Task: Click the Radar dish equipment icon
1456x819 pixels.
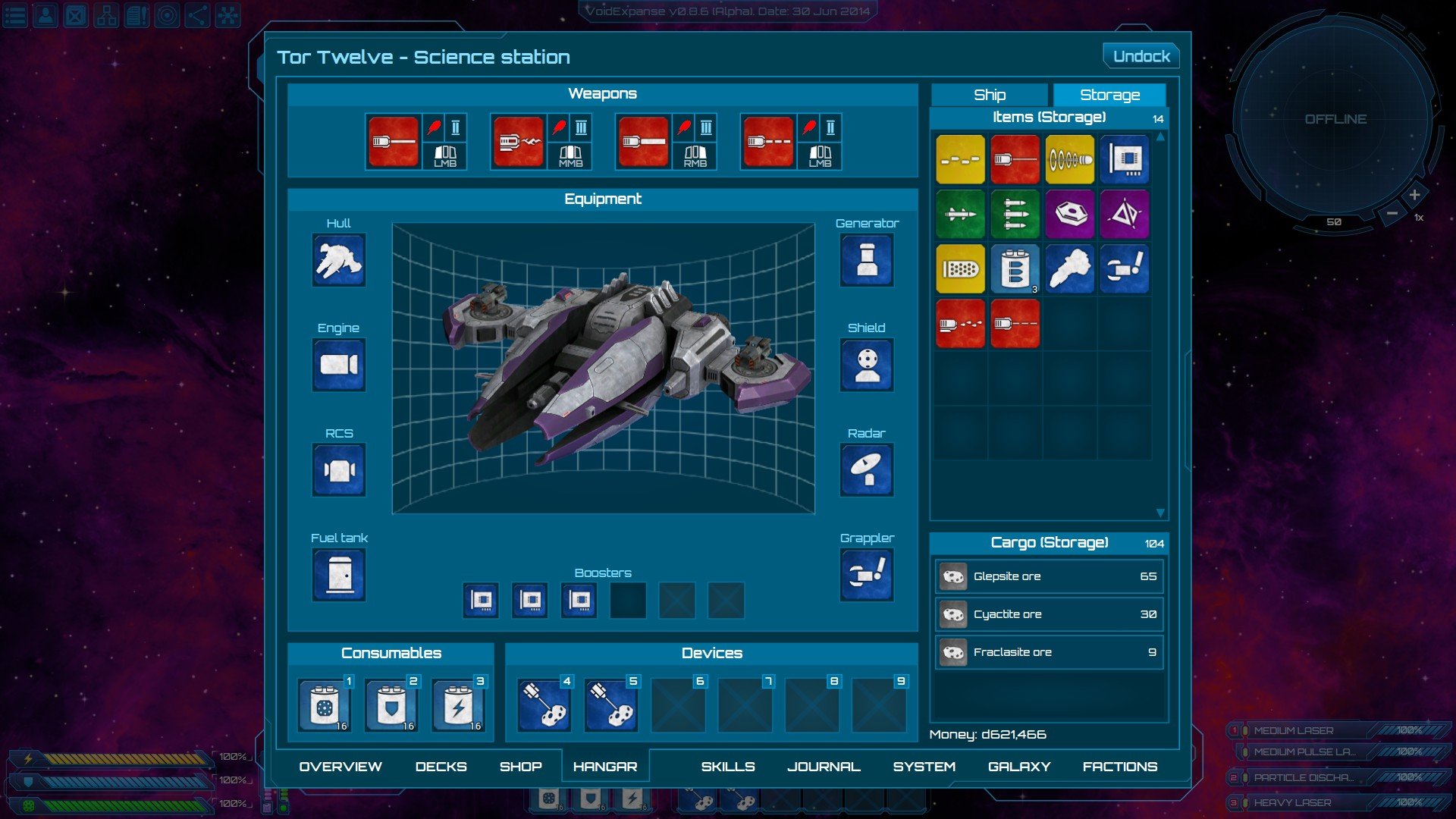Action: click(866, 470)
